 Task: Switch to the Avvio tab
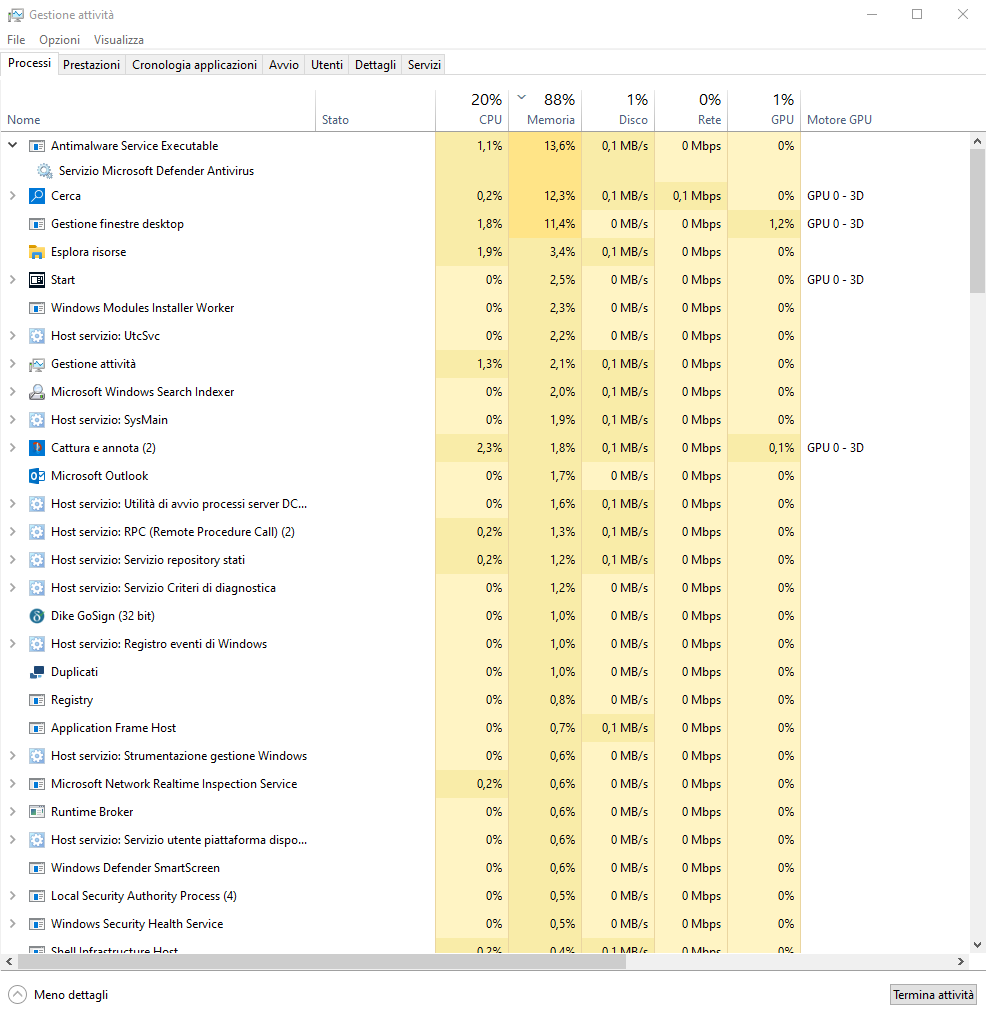[284, 65]
